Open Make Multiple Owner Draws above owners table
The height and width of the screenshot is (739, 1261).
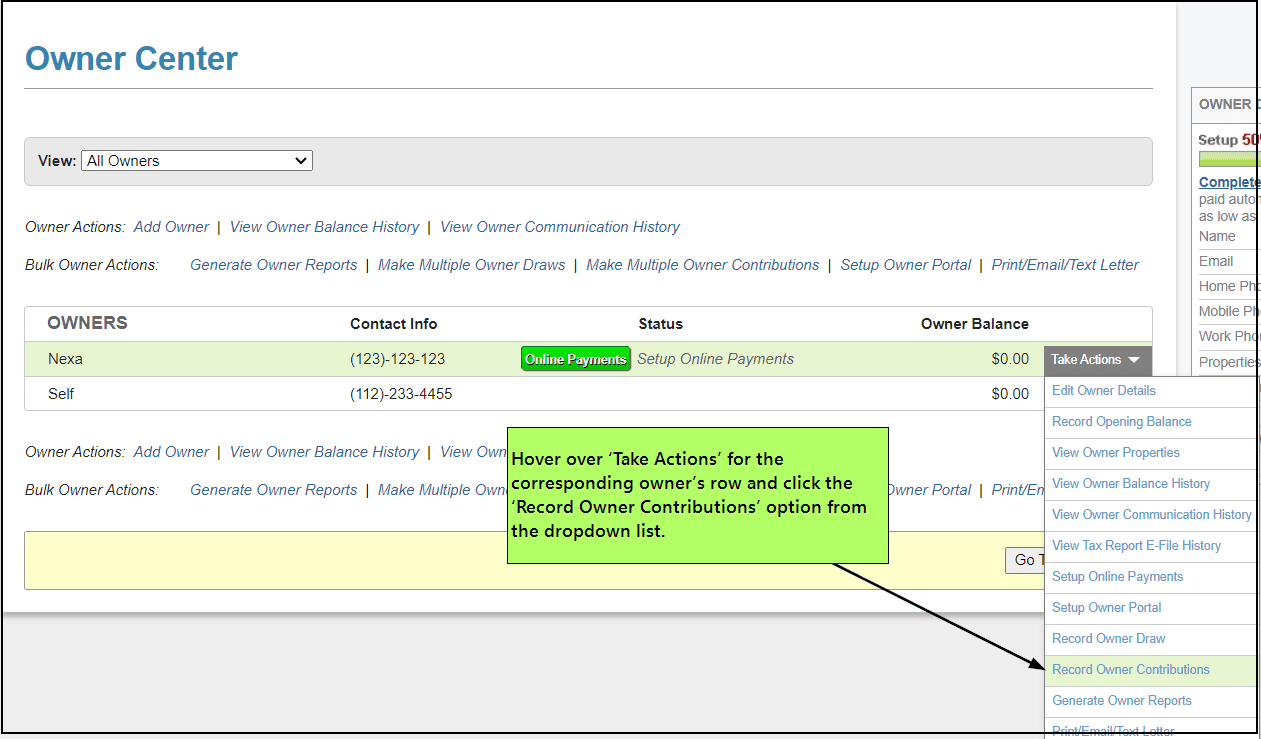click(471, 265)
